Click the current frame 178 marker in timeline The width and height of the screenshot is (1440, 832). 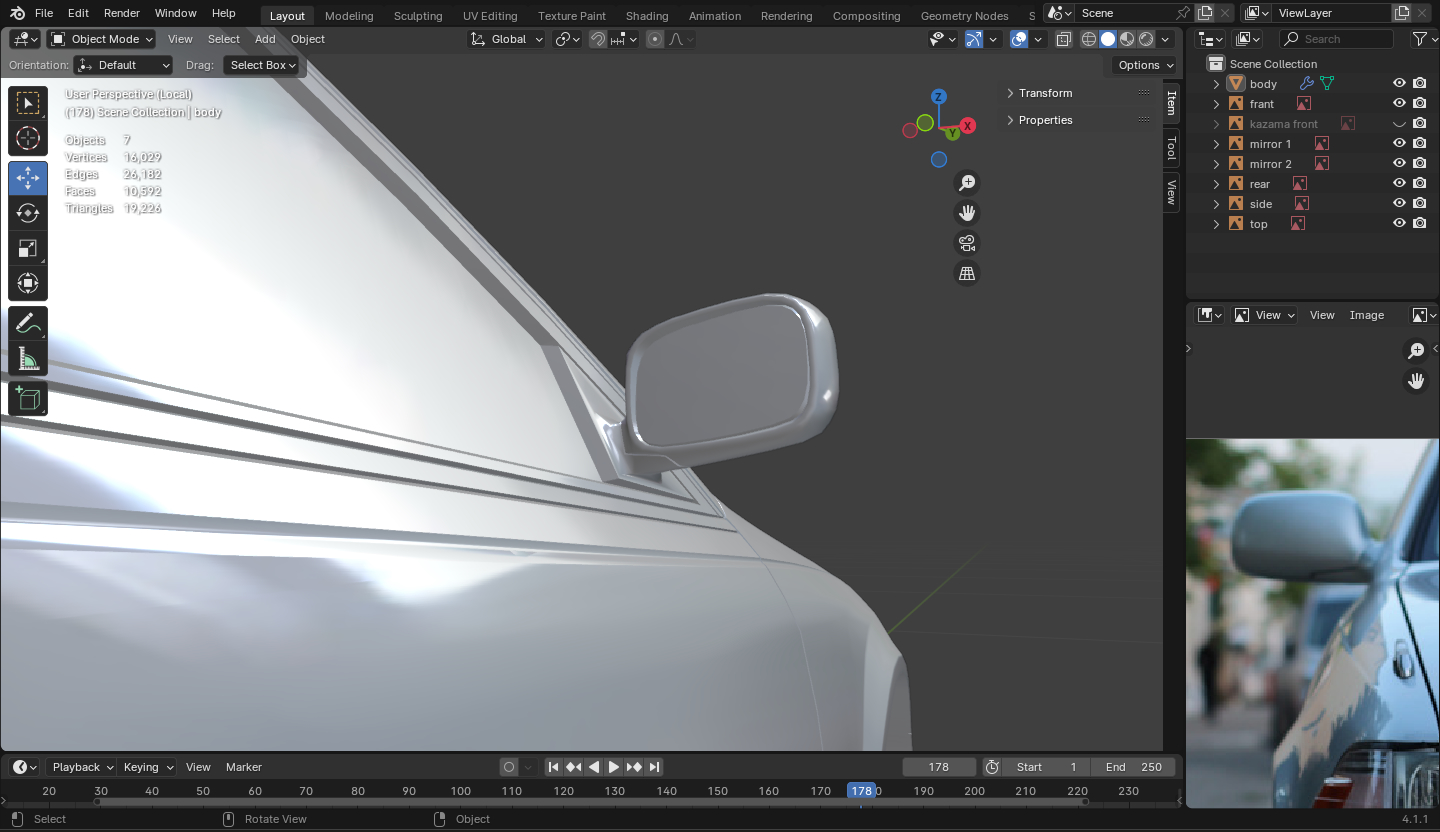coord(861,791)
